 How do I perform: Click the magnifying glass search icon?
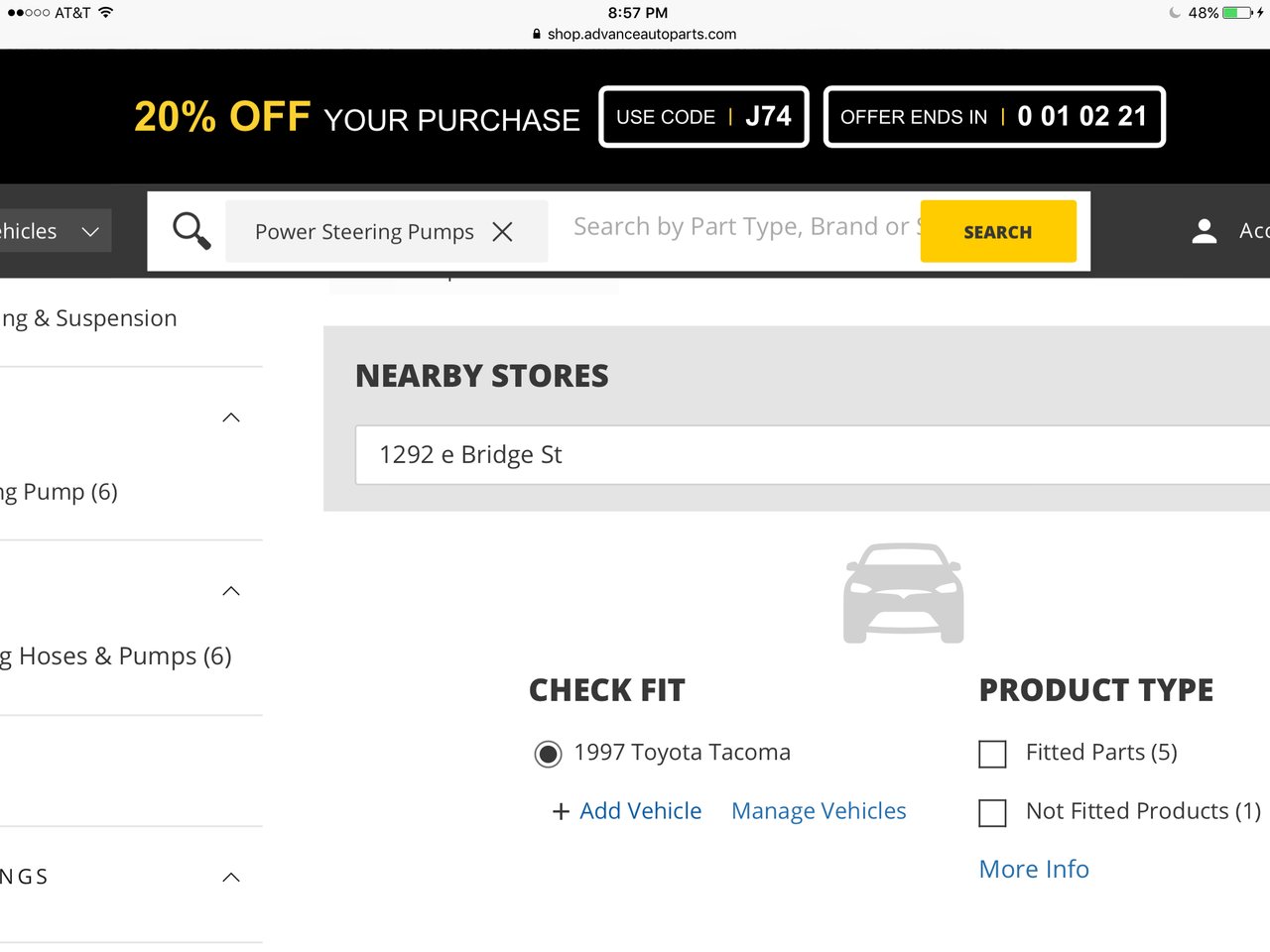(x=191, y=231)
